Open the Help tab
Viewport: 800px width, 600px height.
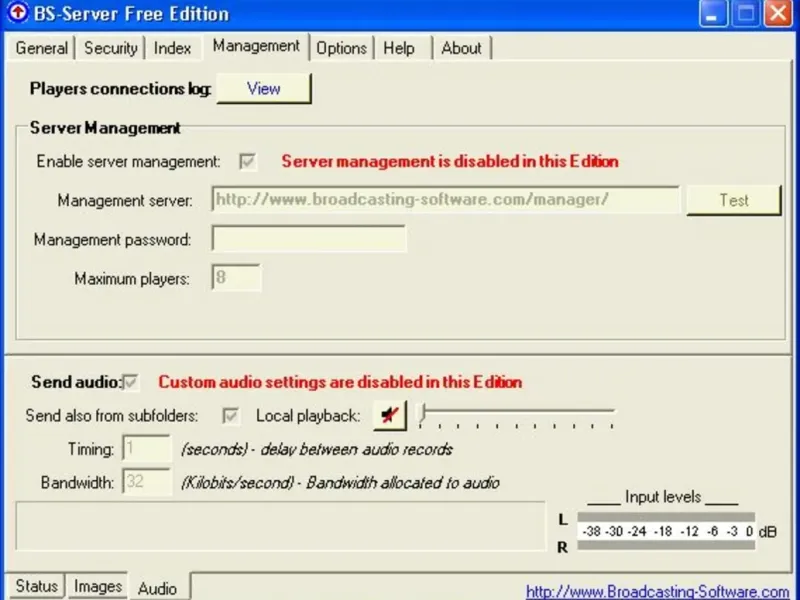click(x=399, y=48)
